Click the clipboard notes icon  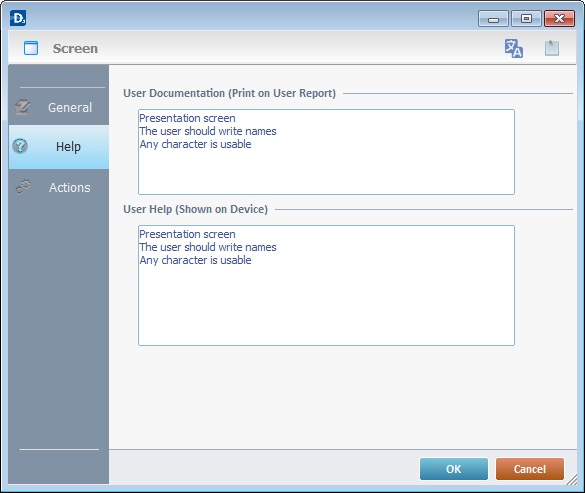(x=552, y=48)
